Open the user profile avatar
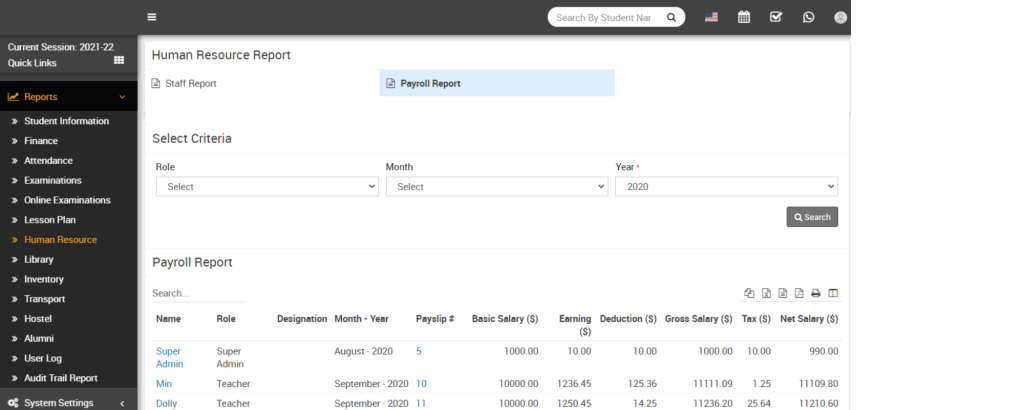Viewport: 1024px width, 410px height. point(840,18)
